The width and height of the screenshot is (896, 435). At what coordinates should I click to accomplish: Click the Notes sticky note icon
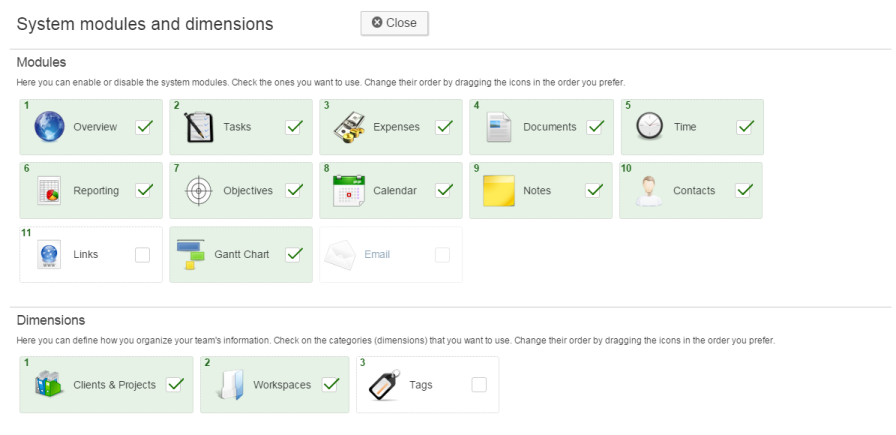click(499, 191)
